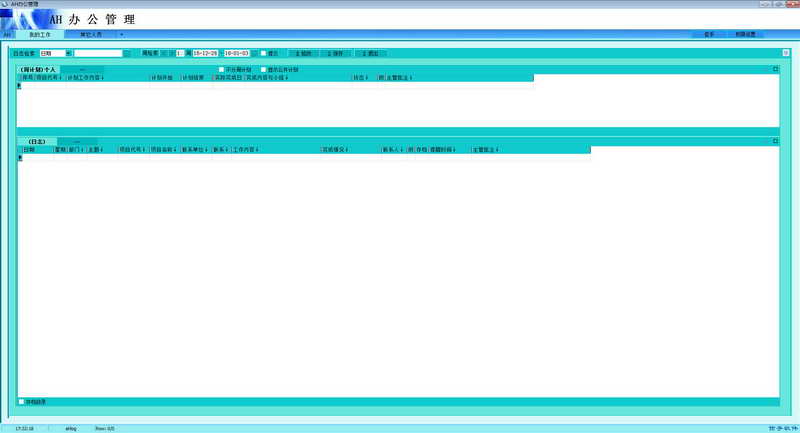The height and width of the screenshot is (433, 800).
Task: Close the search toolbar panel icon
Action: point(786,52)
